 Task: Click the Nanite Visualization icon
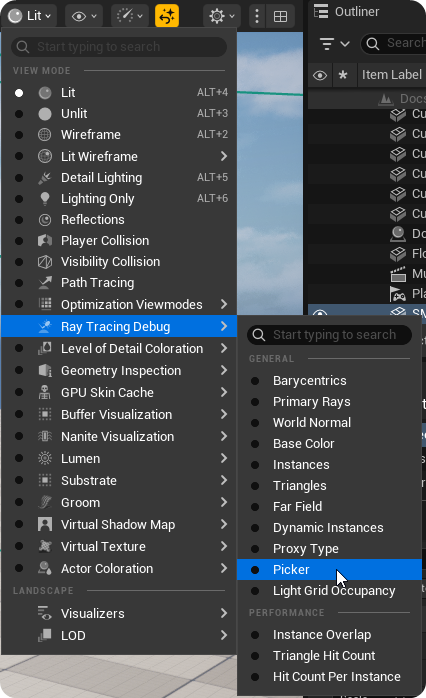click(45, 436)
